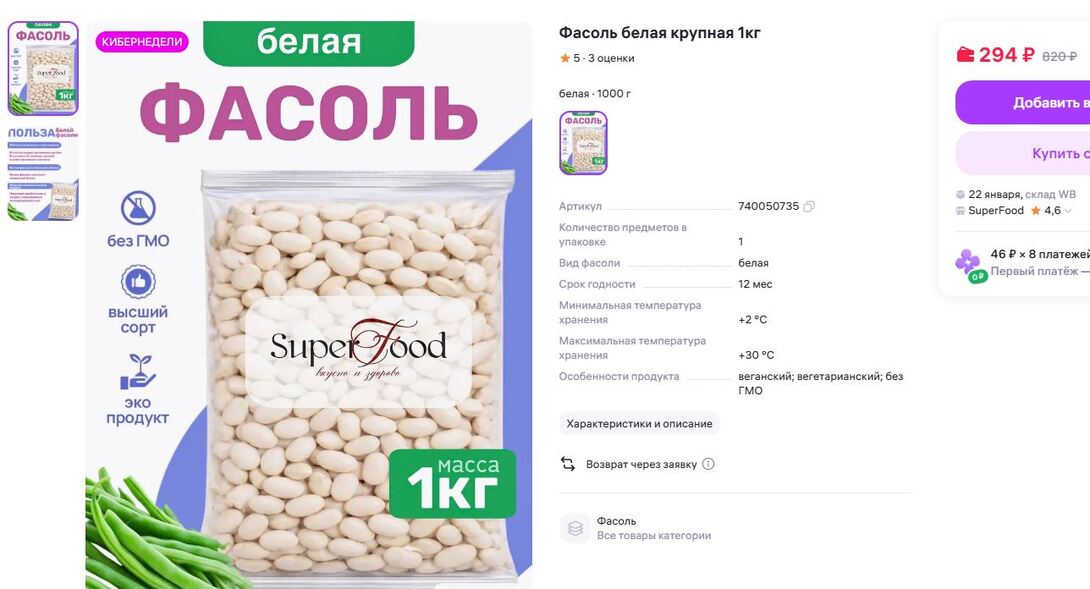Expand the SuperFood seller rating chevron
Screen dimensions: 1090x589
click(x=1068, y=211)
